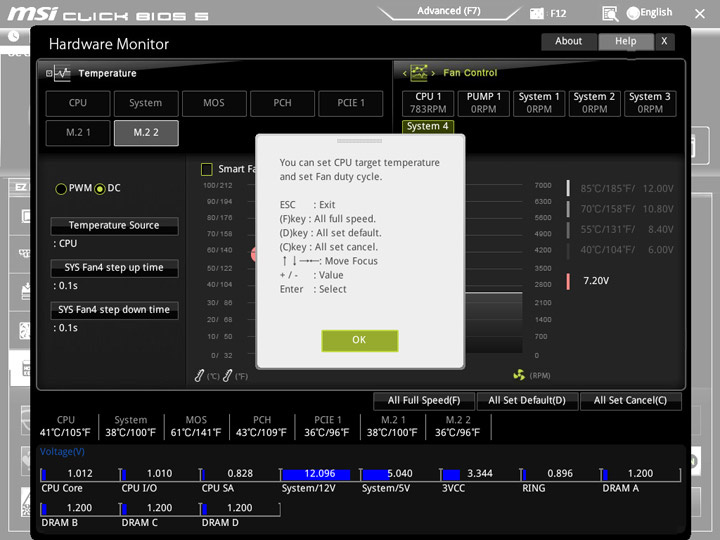
Task: Toggle the Smart Fan checkbox
Action: [x=207, y=169]
